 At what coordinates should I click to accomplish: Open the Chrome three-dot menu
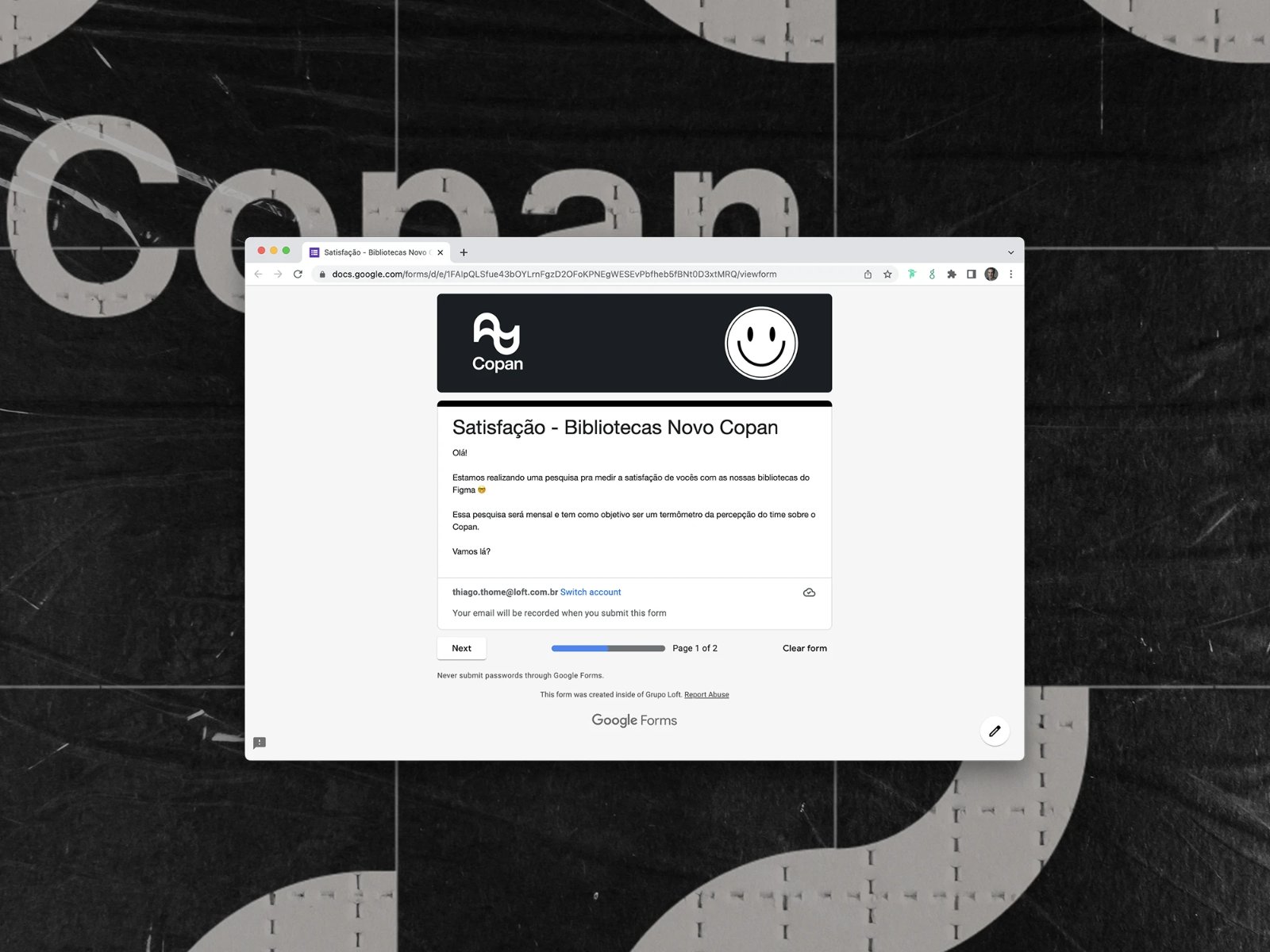coord(1010,274)
